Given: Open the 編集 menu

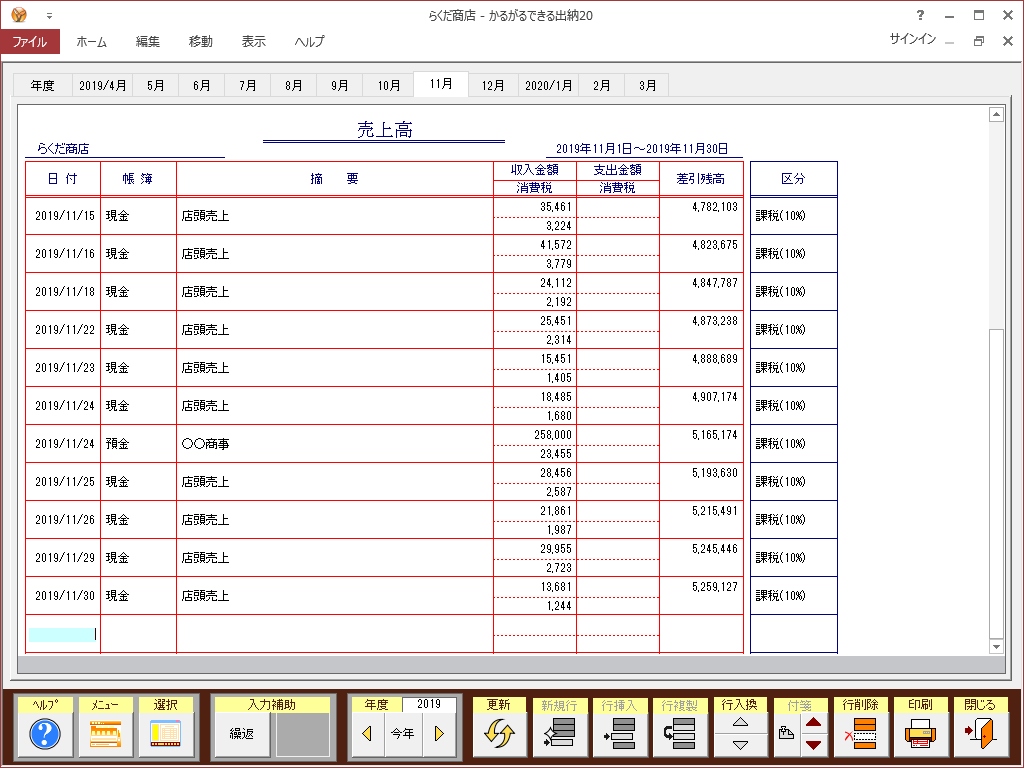Looking at the screenshot, I should (148, 41).
